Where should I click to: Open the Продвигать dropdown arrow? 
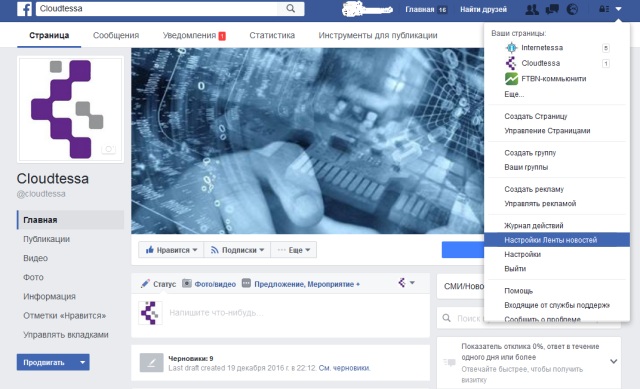coord(82,362)
